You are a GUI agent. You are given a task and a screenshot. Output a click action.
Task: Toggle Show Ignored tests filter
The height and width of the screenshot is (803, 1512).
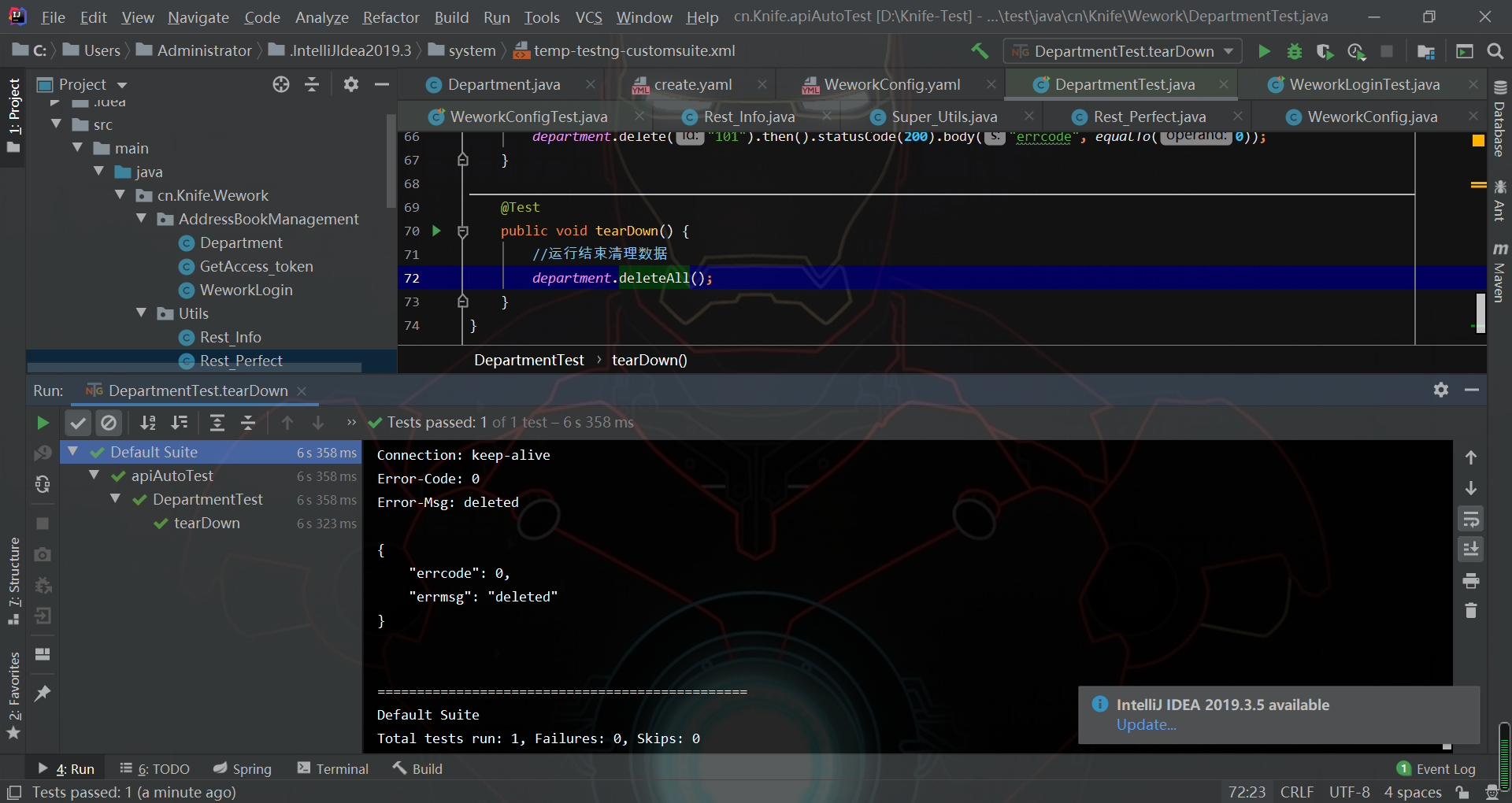[x=109, y=423]
